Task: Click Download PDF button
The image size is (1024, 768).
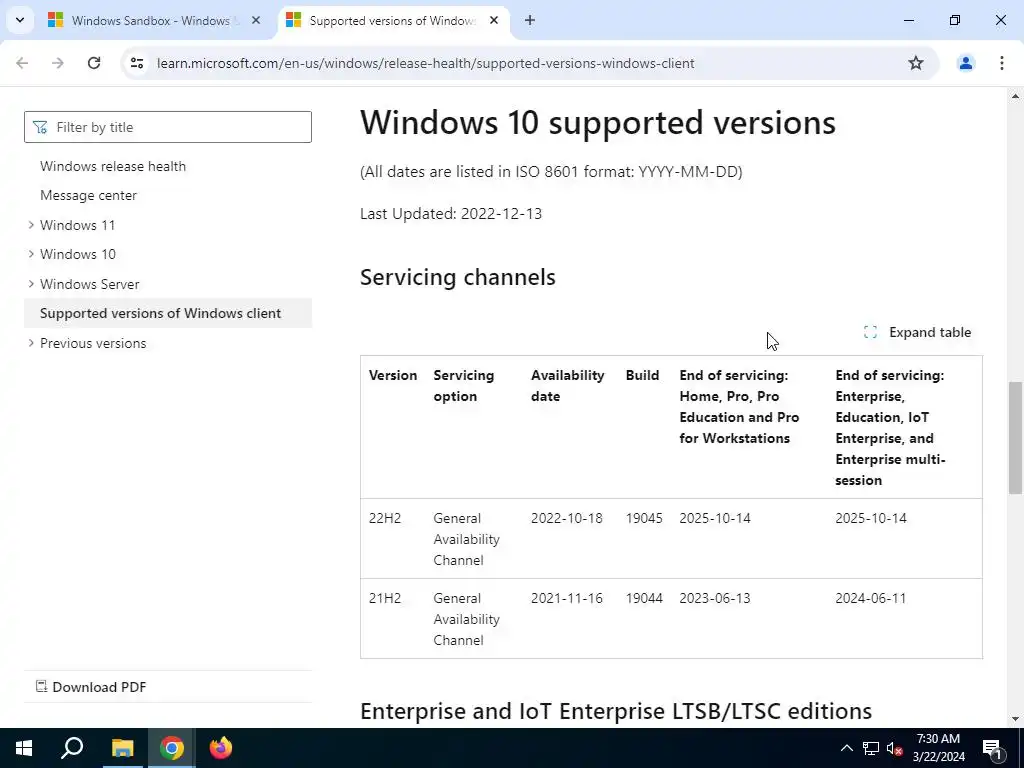Action: pyautogui.click(x=91, y=687)
